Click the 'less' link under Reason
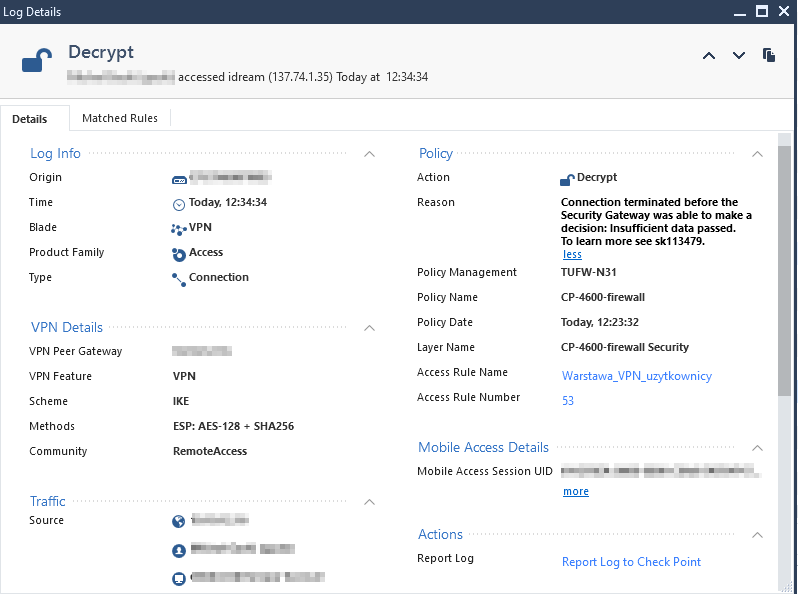Viewport: 798px width, 594px height. tap(572, 254)
